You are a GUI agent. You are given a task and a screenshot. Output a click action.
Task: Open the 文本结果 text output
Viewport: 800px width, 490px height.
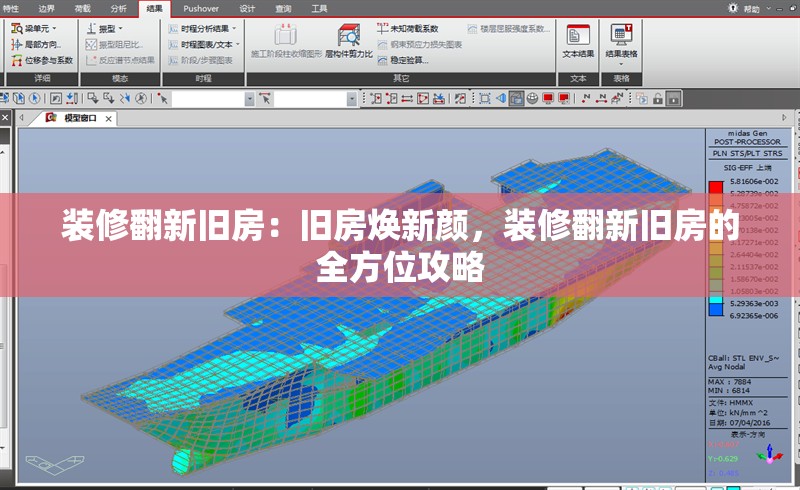click(x=578, y=41)
